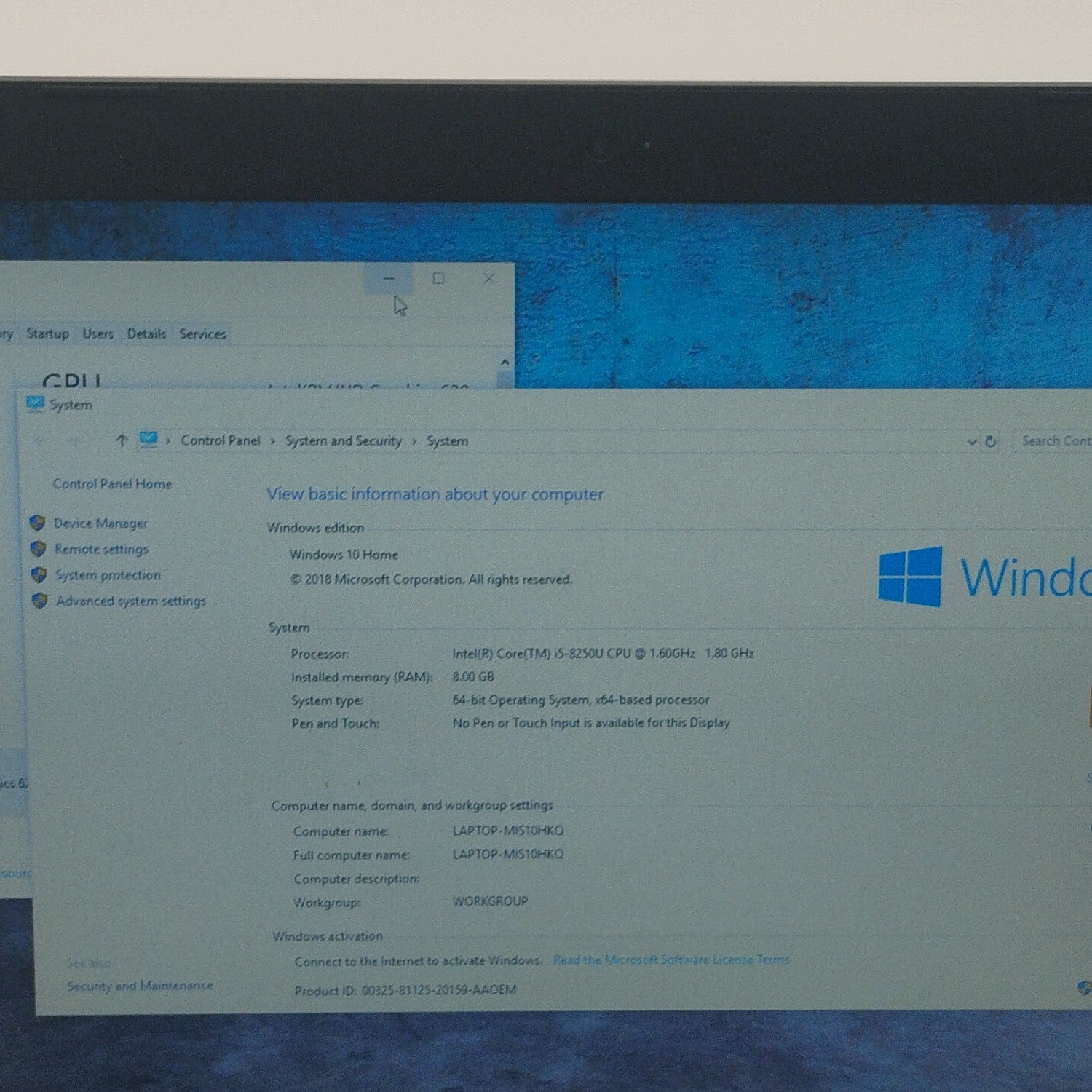Open the Details tab in Task Manager
1092x1092 pixels.
[146, 333]
